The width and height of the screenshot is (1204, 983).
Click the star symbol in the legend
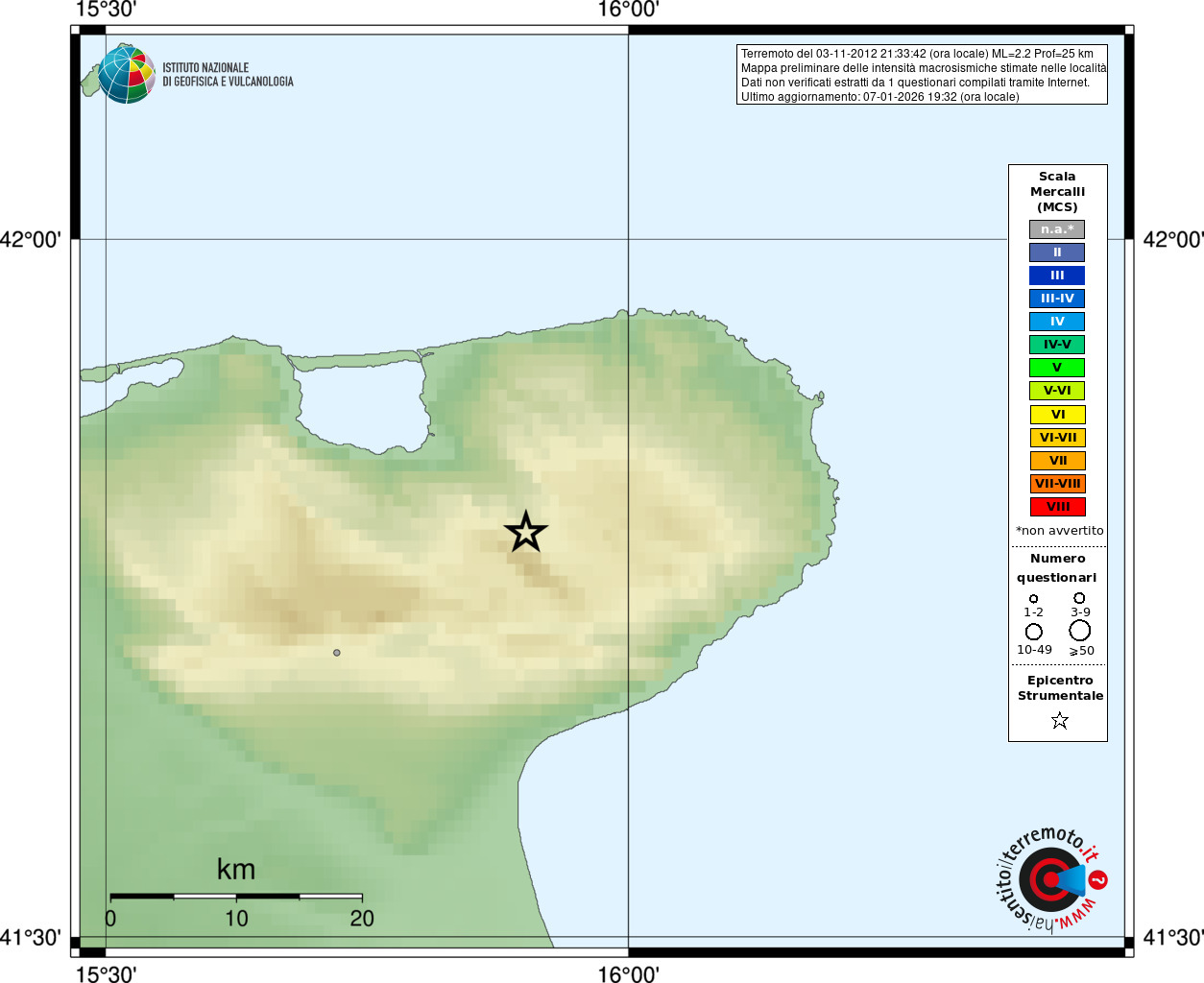pos(1060,720)
